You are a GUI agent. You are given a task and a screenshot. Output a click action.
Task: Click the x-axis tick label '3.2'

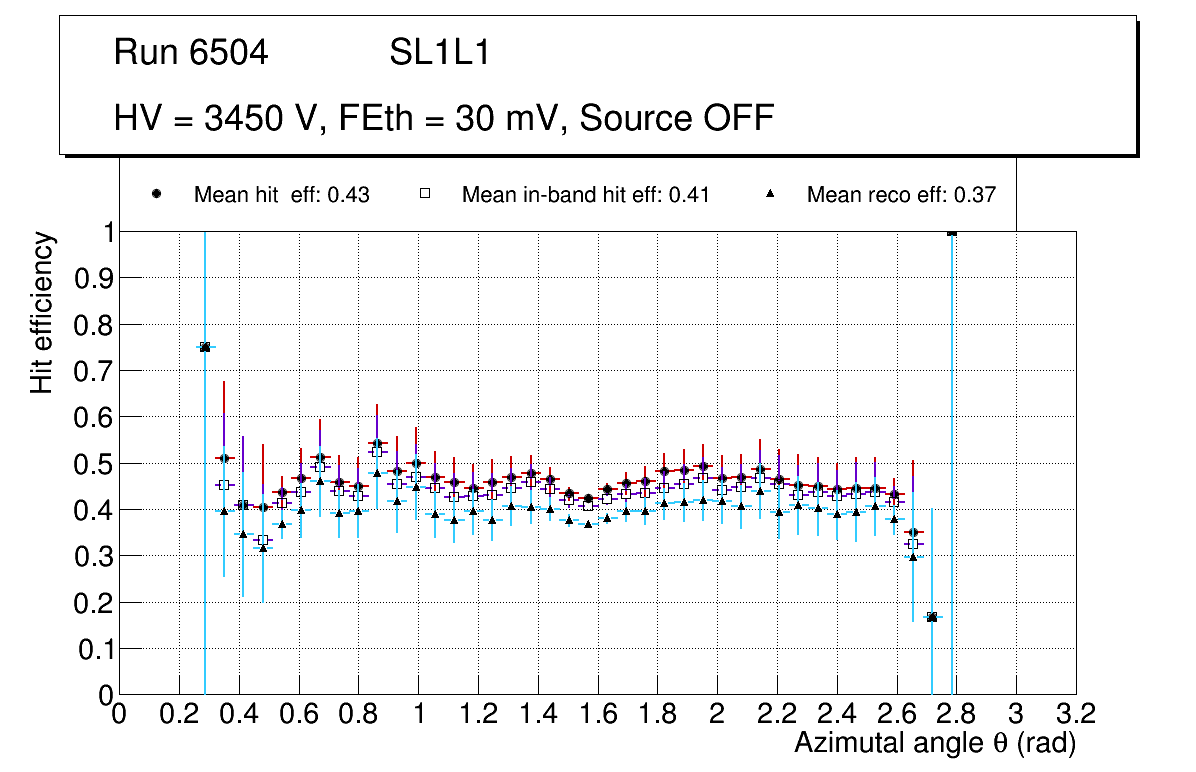click(x=1075, y=714)
